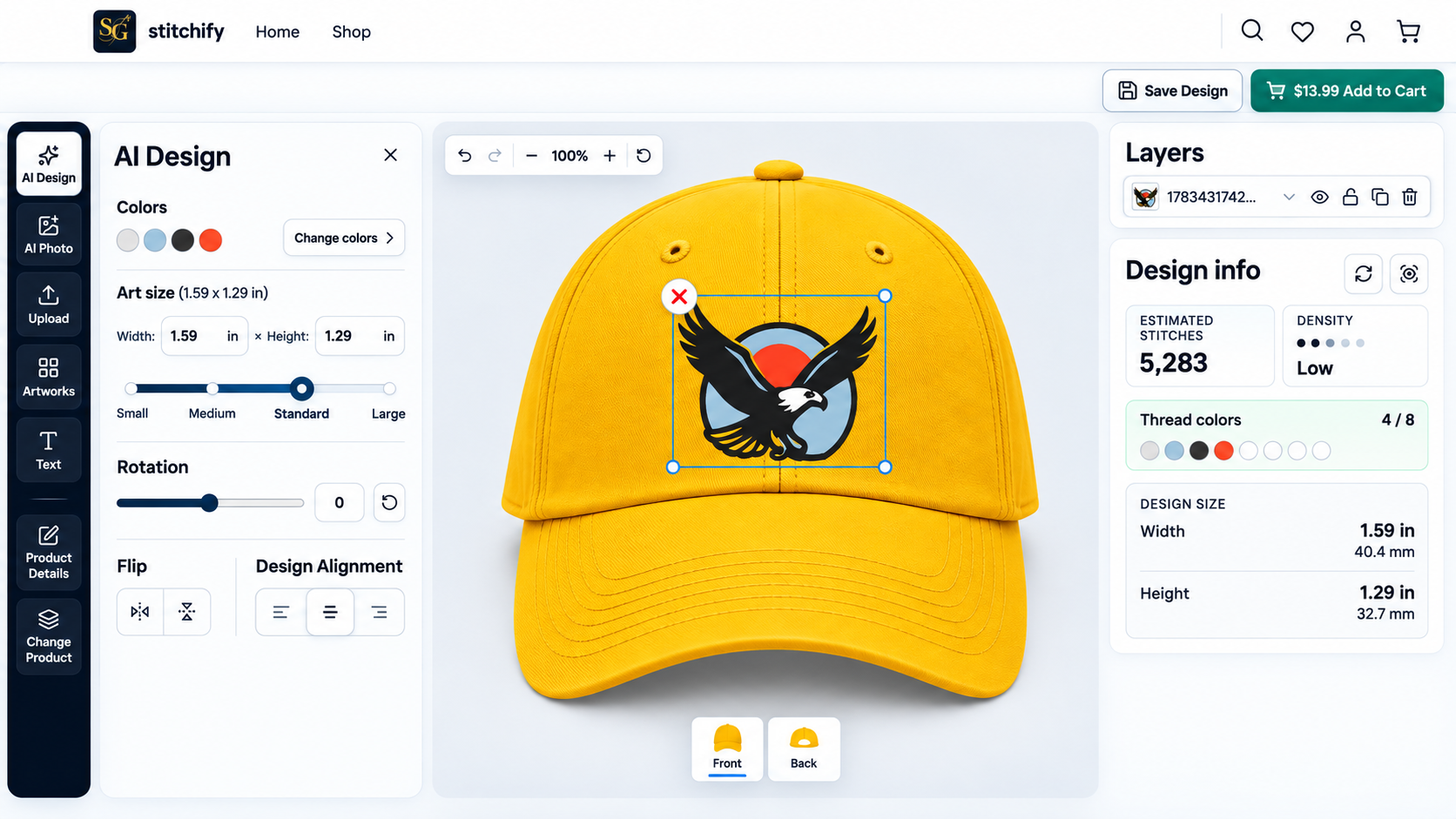Image resolution: width=1456 pixels, height=819 pixels.
Task: Open Product Details in sidebar
Action: click(x=49, y=553)
